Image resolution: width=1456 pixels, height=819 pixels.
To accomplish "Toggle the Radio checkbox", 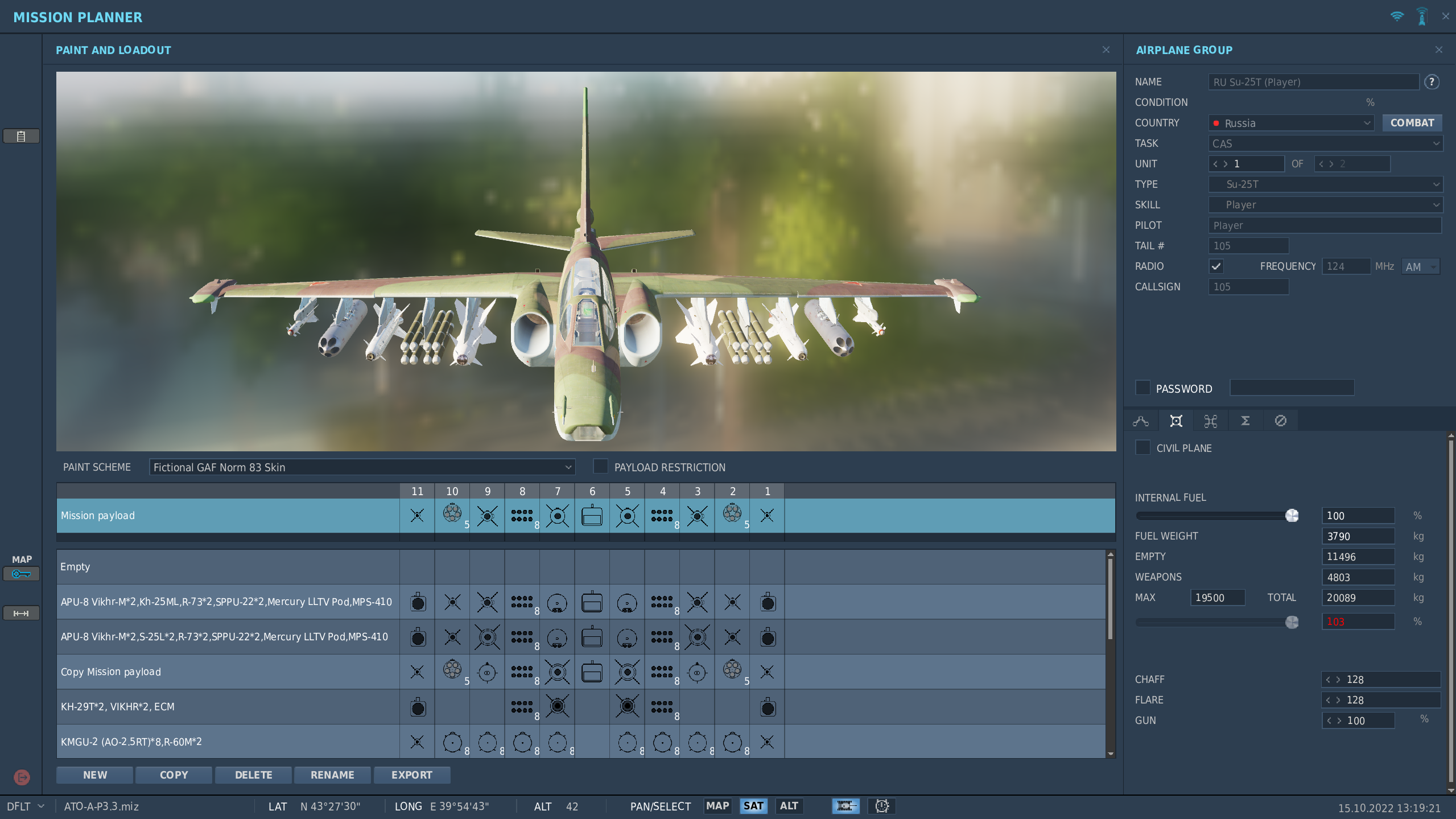I will 1216,266.
